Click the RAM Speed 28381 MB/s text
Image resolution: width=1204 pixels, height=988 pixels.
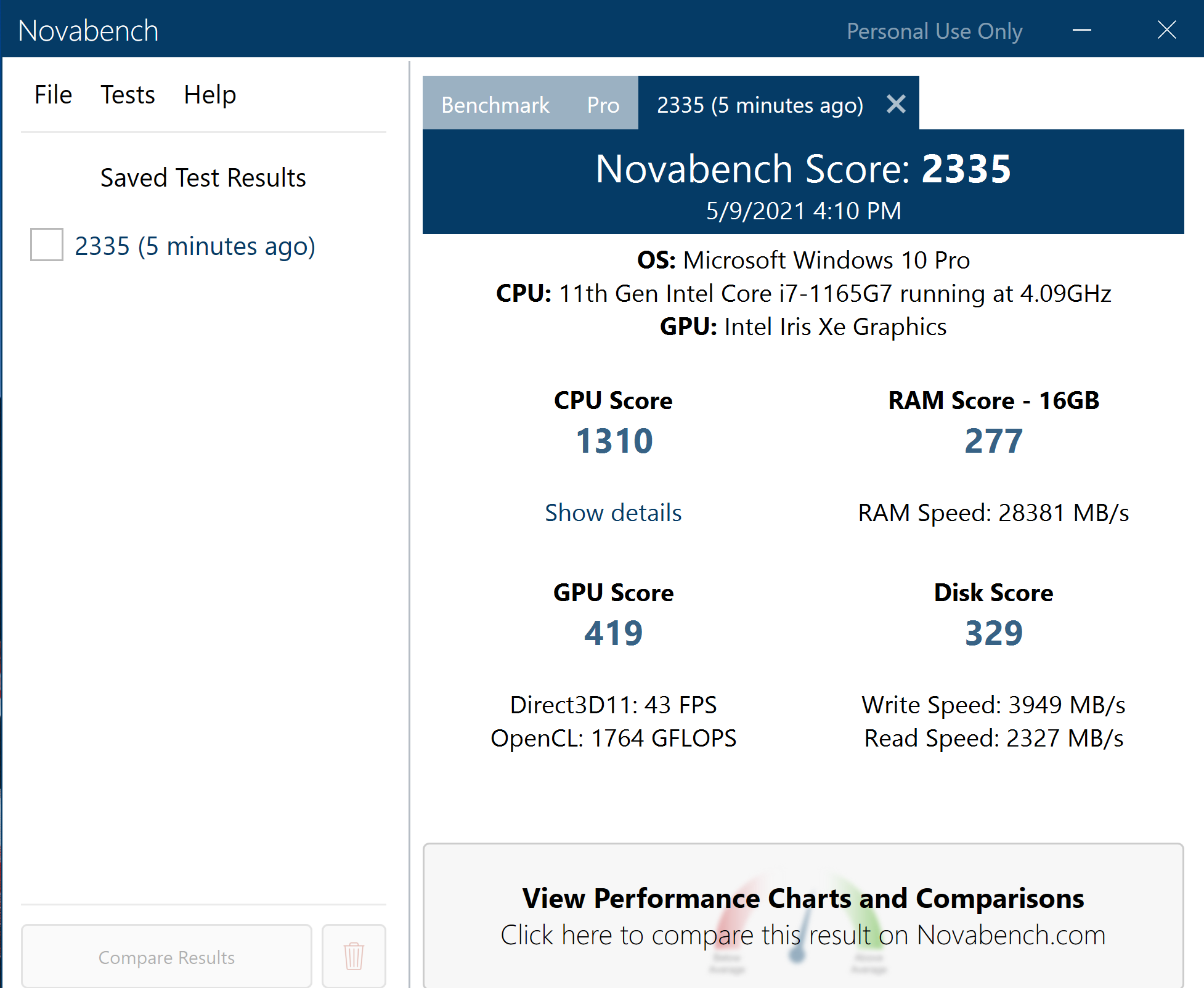click(993, 512)
